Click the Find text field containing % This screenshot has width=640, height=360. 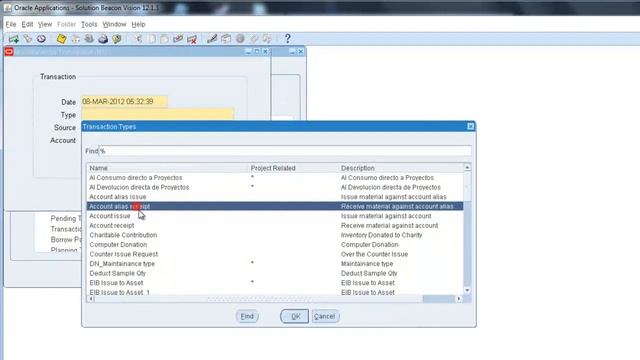(x=285, y=151)
